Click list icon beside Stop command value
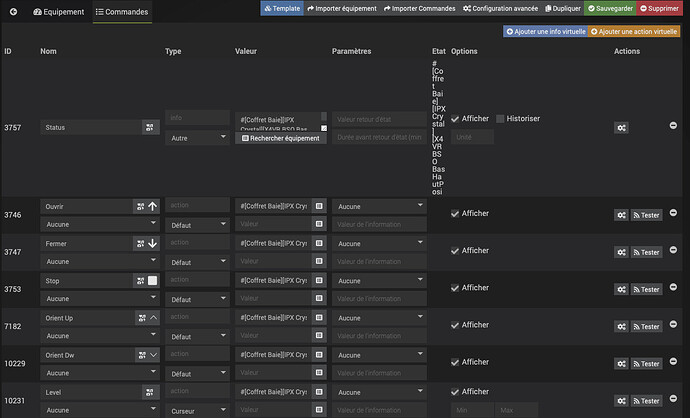The image size is (690, 418). 319,280
